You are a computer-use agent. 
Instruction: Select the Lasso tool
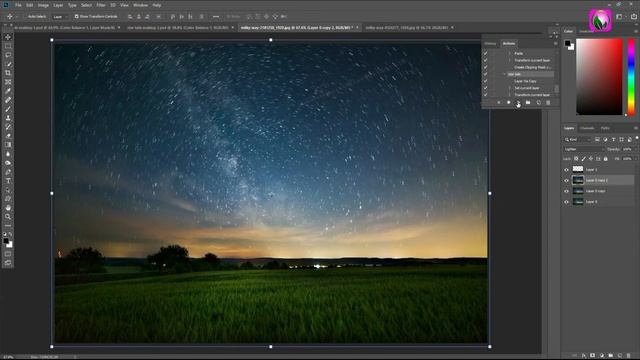(8, 55)
